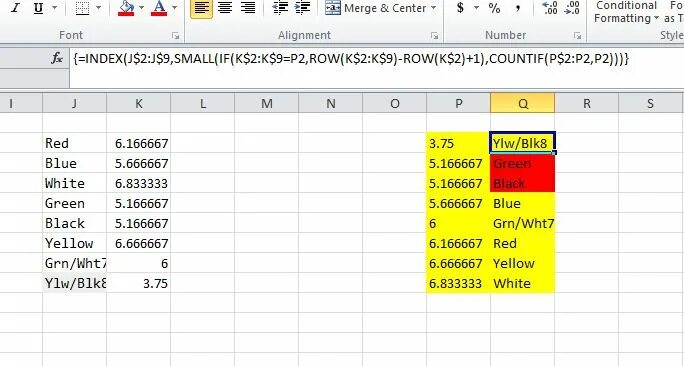This screenshot has height=366, width=684.
Task: Click into the formula bar INDEX formula
Action: tap(351, 58)
